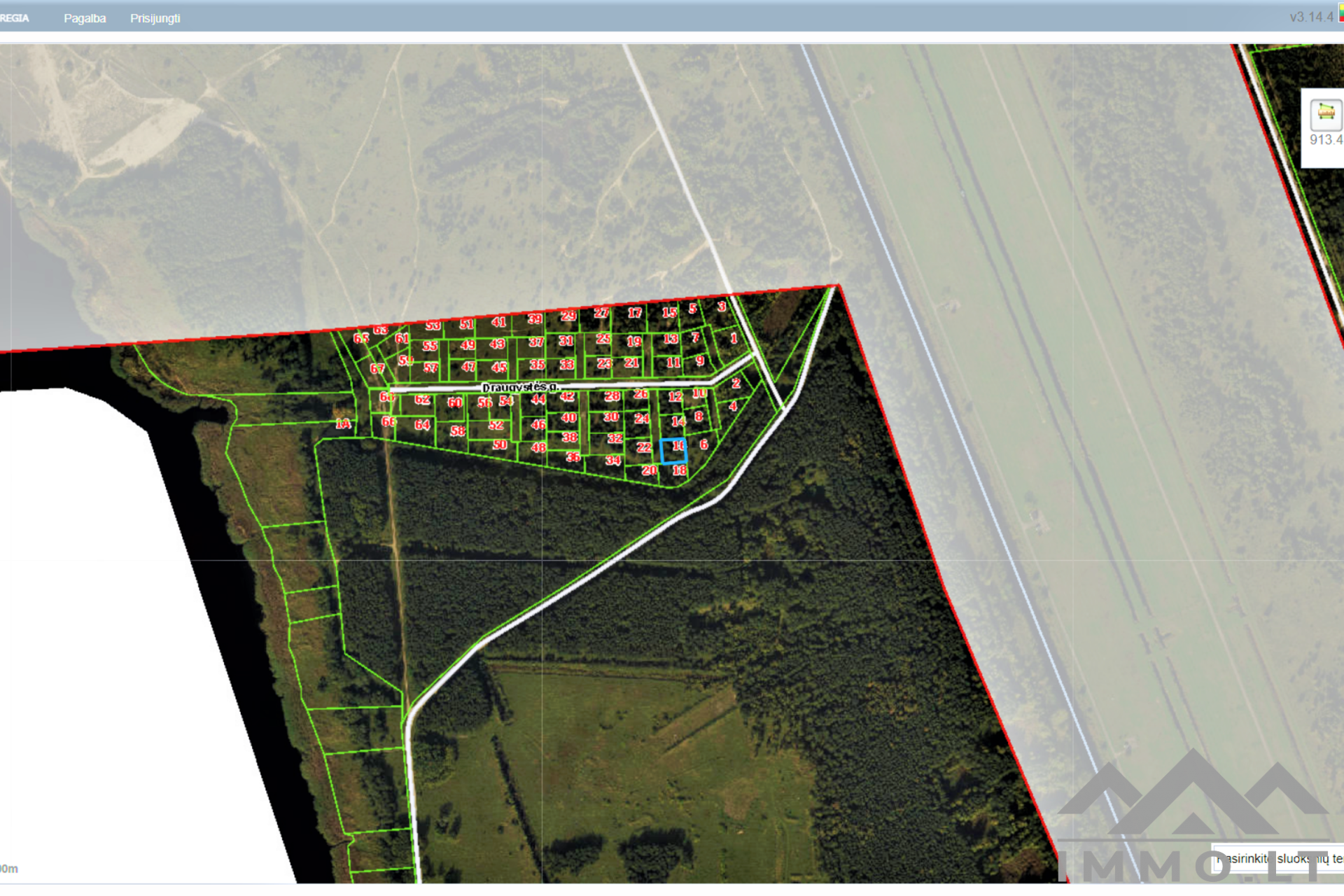The image size is (1344, 896).
Task: Click parcel number 25
Action: point(603,339)
